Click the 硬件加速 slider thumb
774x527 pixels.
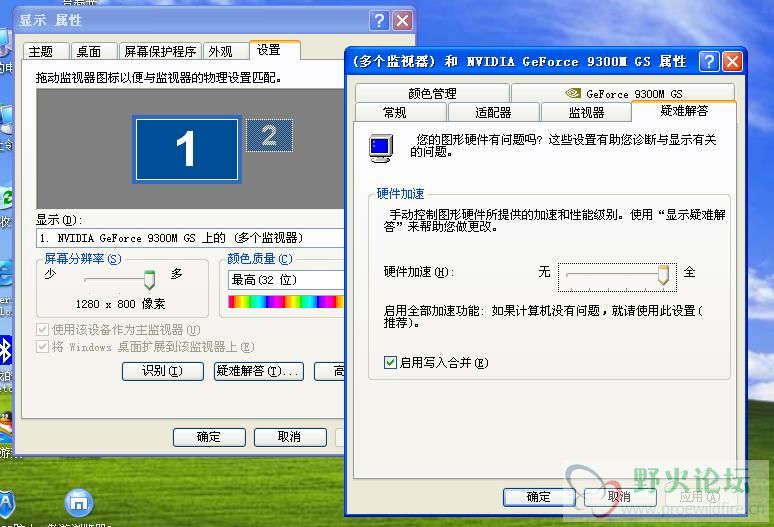click(x=663, y=275)
